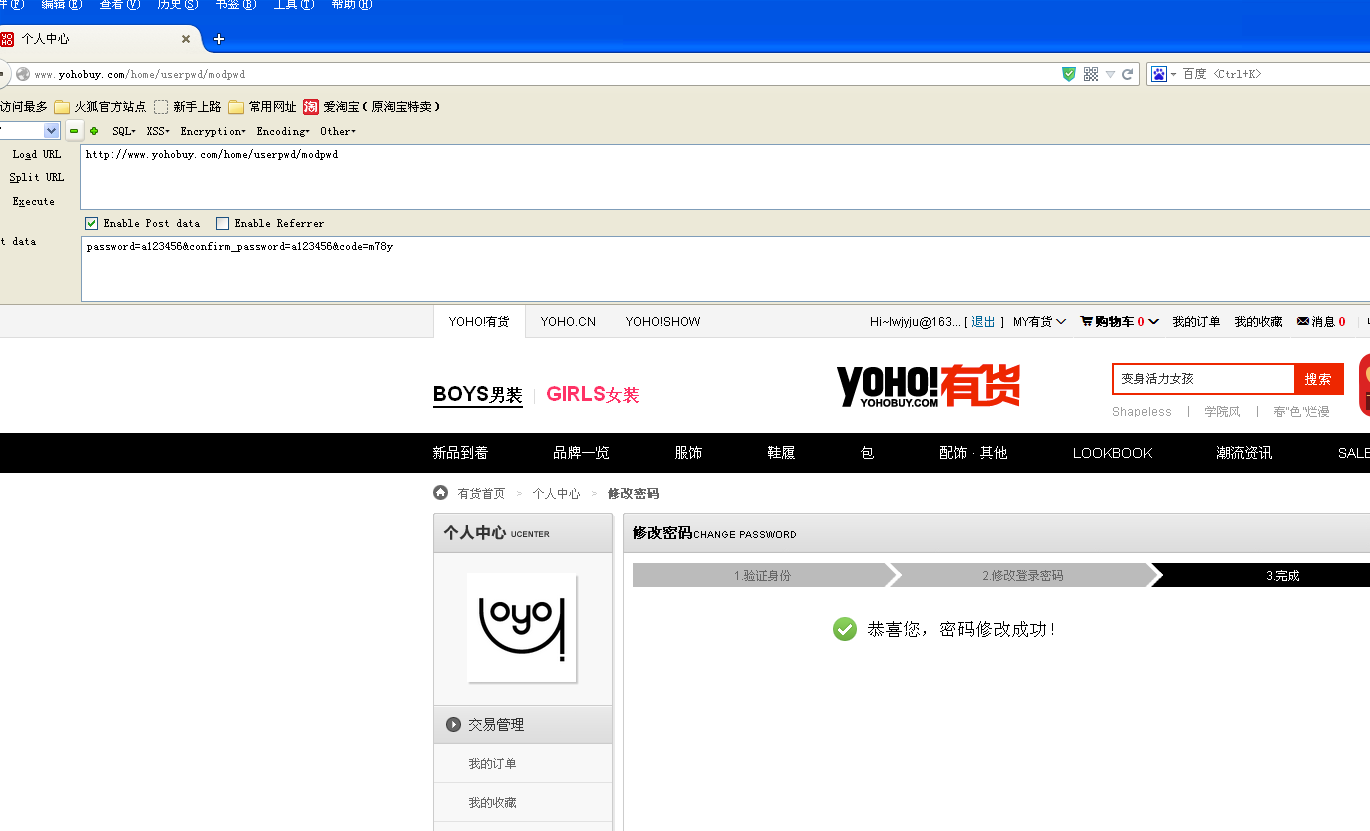Open the 火狐官方站点 bookmark folder
Viewport: 1370px width, 831px height.
click(x=100, y=107)
